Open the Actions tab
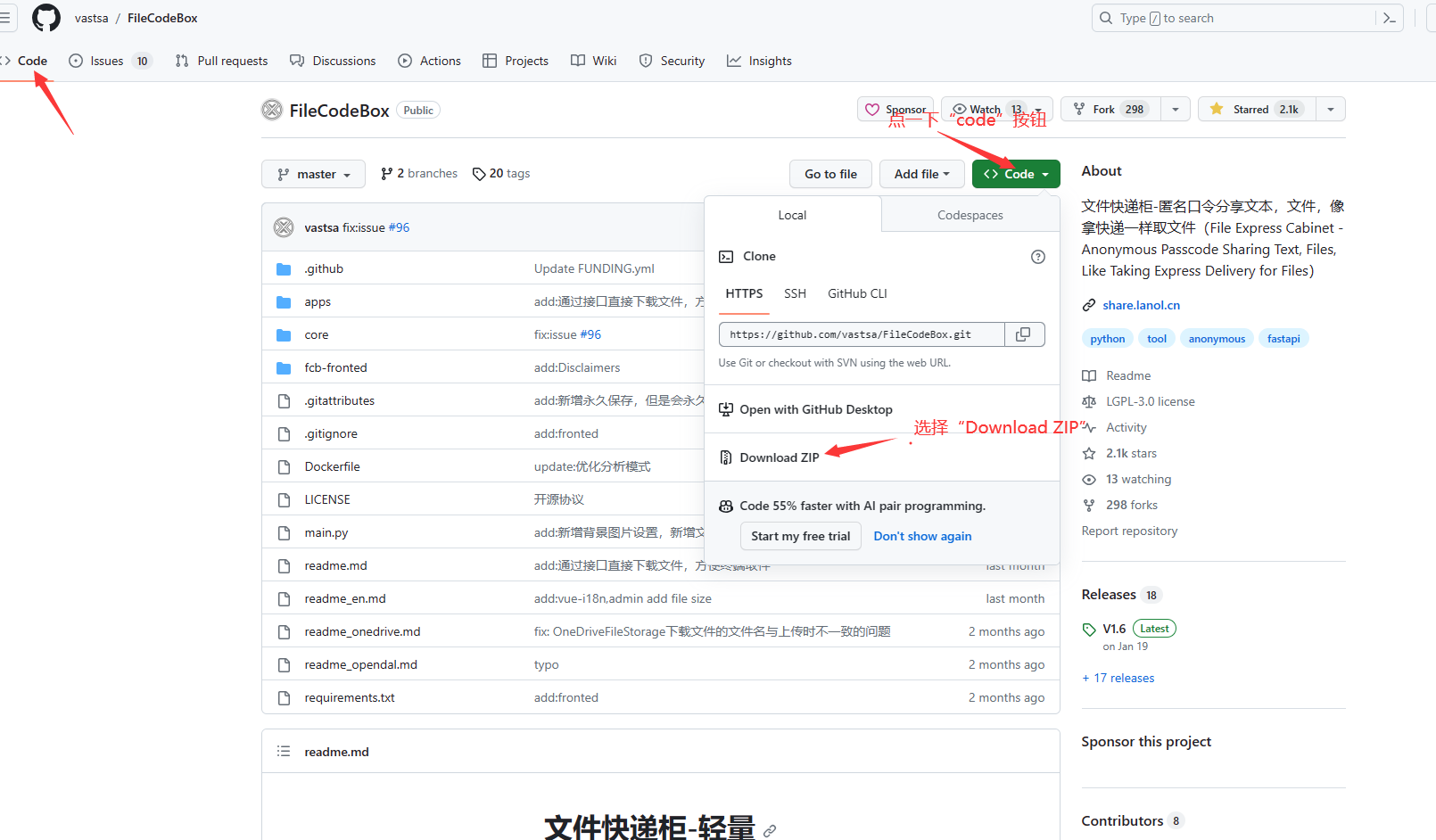This screenshot has height=840, width=1436. coord(429,61)
